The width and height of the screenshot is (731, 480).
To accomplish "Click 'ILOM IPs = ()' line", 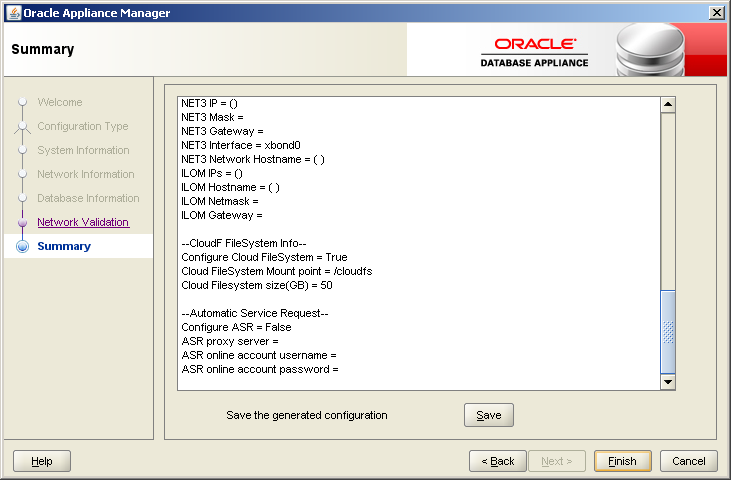I will [212, 173].
